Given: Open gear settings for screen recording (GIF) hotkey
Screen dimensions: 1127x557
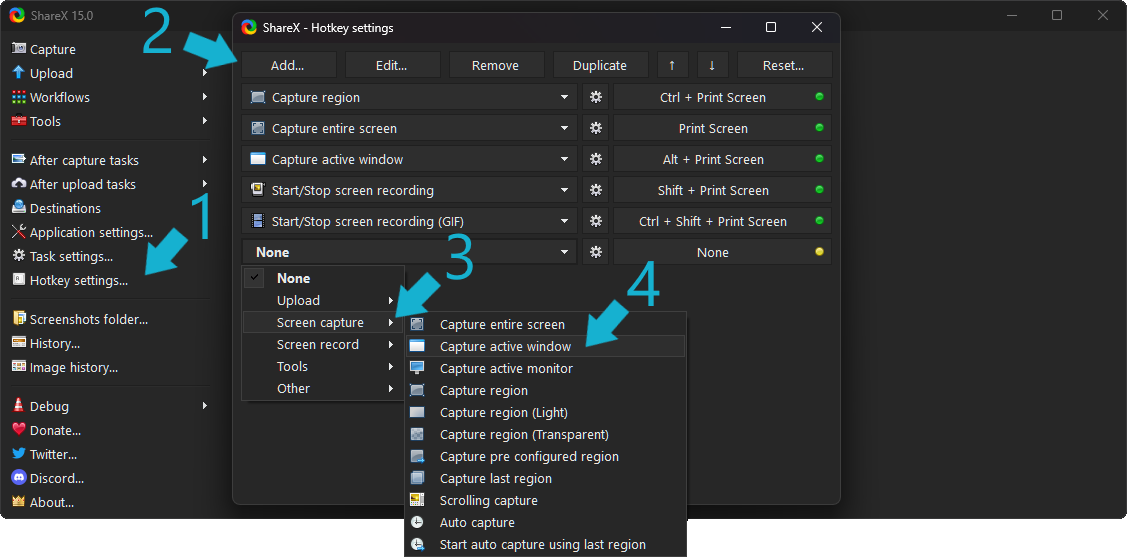Looking at the screenshot, I should click(x=595, y=221).
